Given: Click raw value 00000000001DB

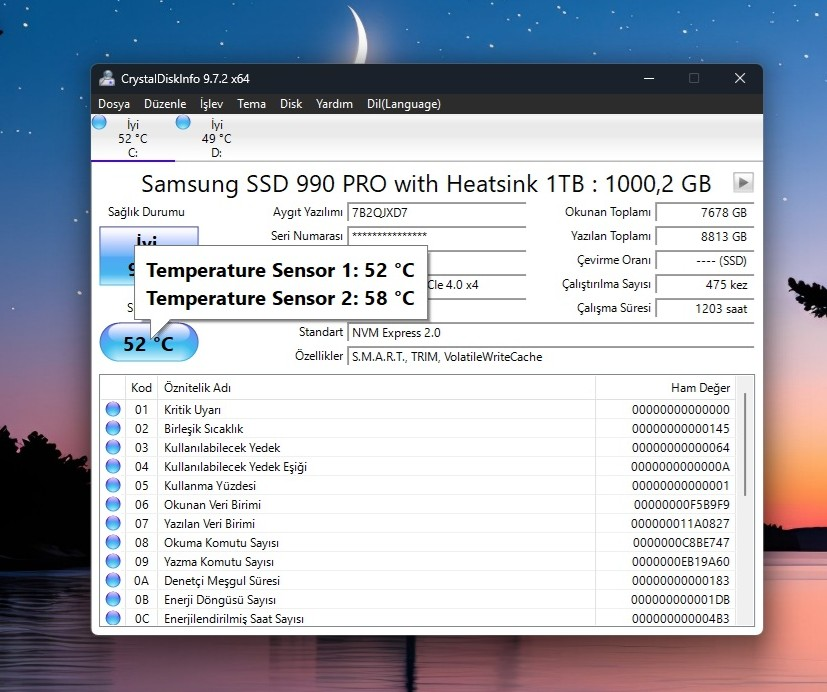Looking at the screenshot, I should tap(680, 600).
